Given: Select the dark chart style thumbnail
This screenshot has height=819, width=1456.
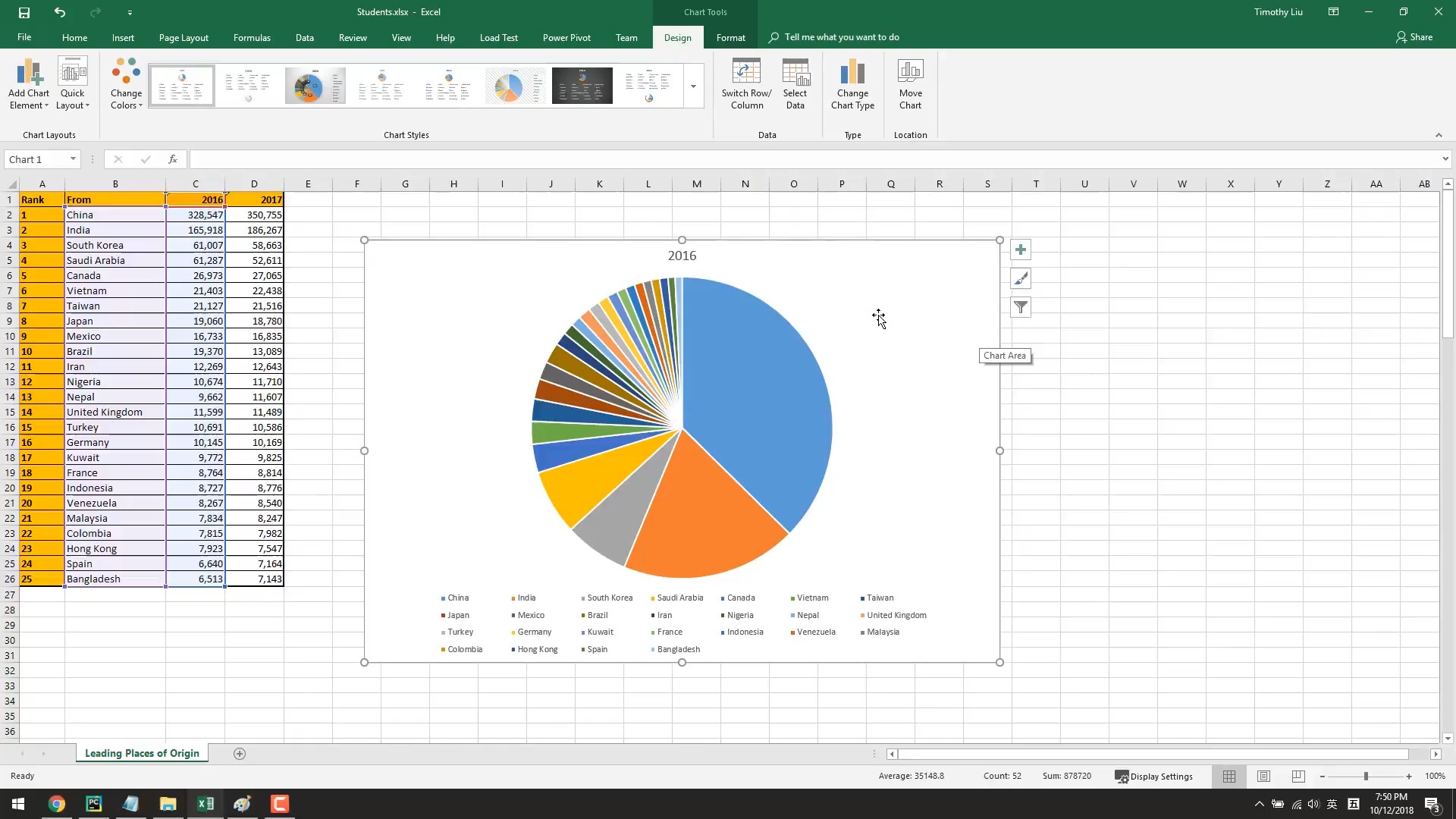Looking at the screenshot, I should tap(582, 86).
